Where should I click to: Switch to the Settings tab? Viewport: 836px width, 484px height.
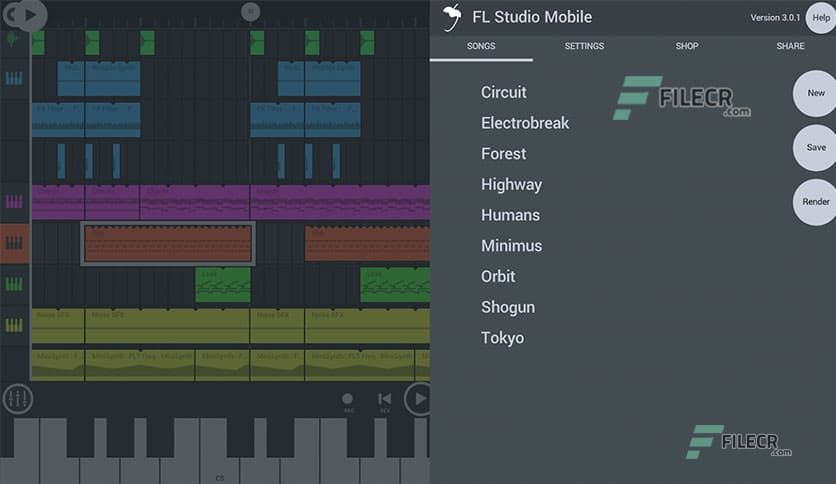click(x=584, y=46)
